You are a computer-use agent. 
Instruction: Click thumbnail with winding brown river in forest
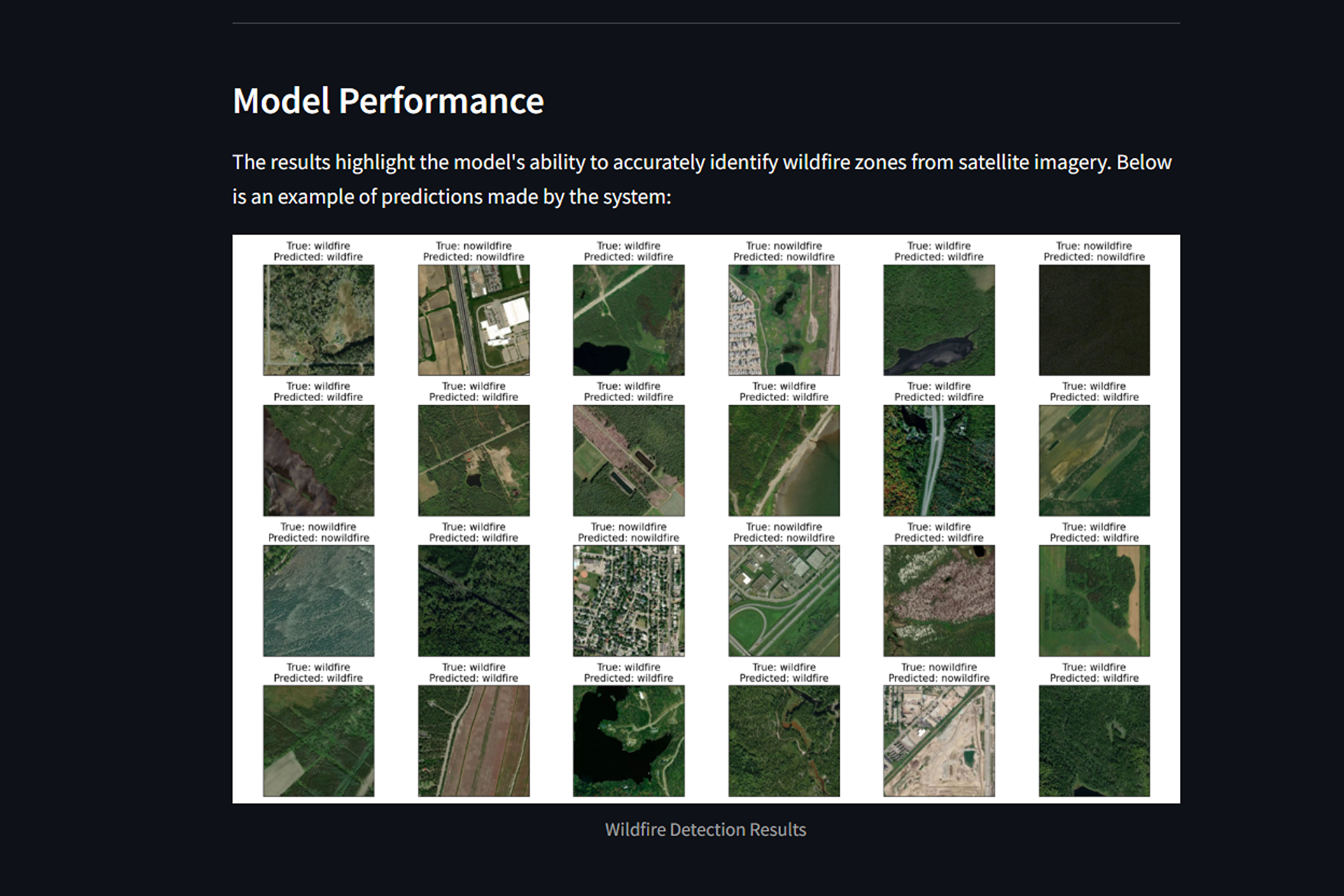[783, 741]
